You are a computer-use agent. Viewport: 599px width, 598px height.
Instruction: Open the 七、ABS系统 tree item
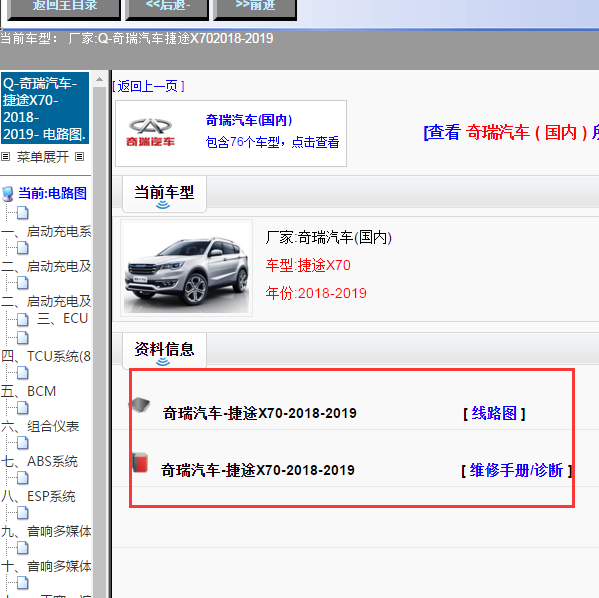[39, 462]
